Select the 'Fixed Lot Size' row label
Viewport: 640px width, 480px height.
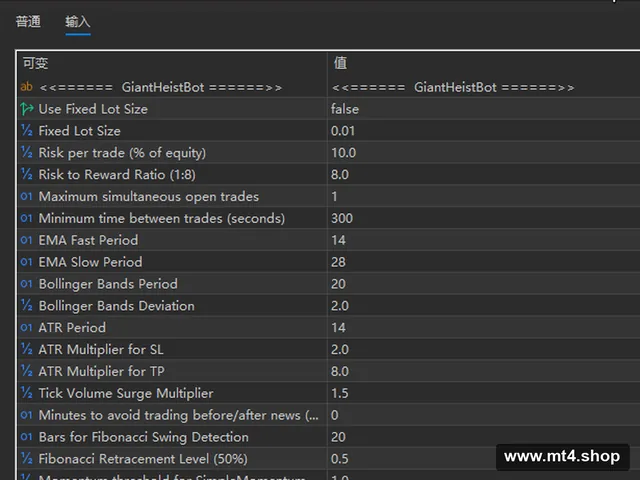point(80,131)
